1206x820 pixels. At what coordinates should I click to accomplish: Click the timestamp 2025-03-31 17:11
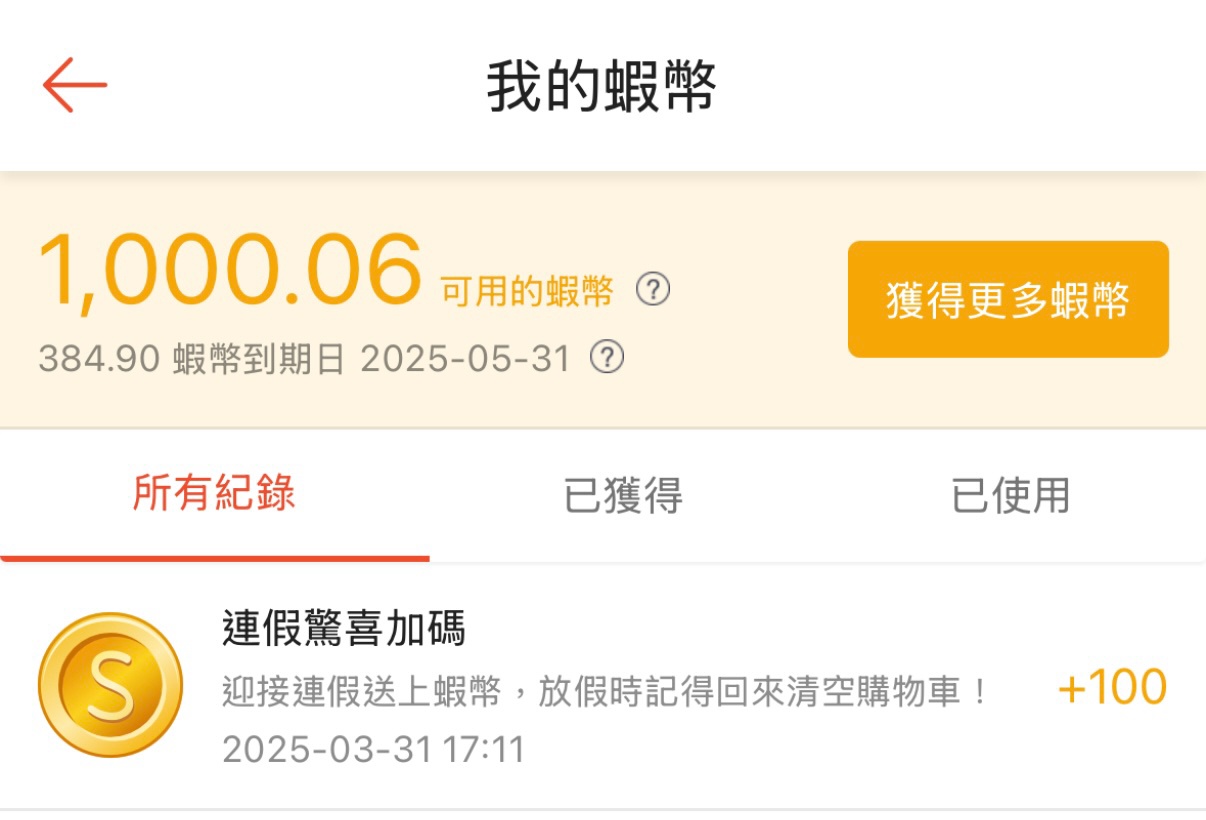[x=373, y=749]
